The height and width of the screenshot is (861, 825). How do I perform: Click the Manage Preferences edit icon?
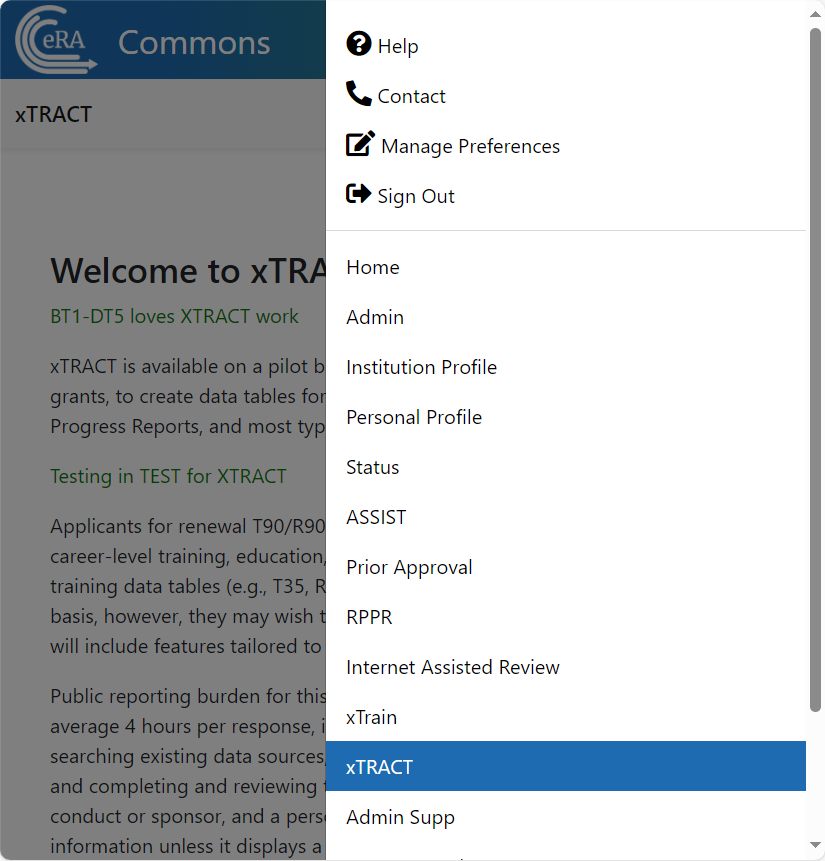pyautogui.click(x=360, y=144)
